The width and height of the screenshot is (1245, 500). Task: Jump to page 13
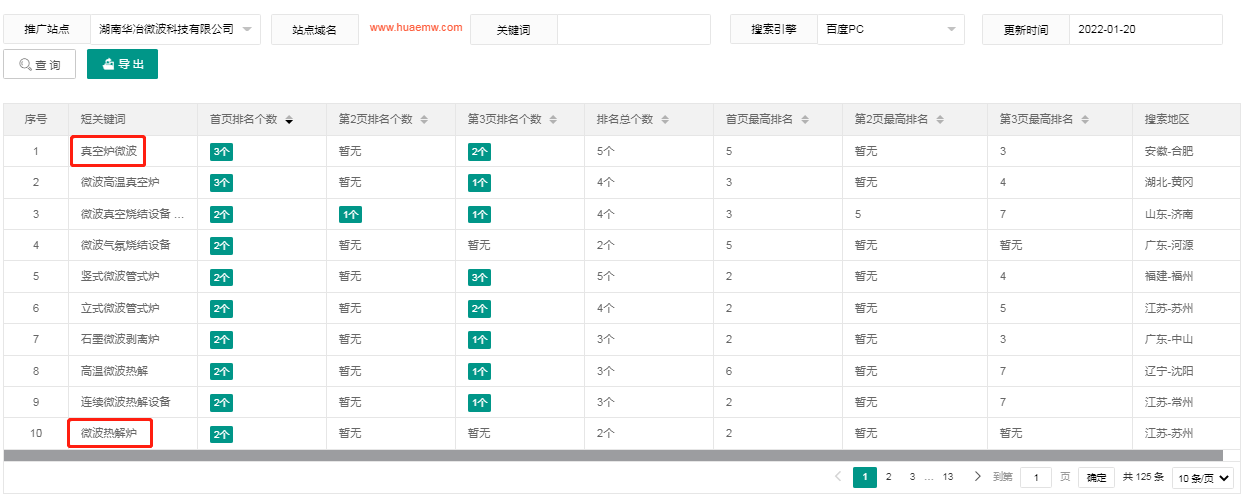click(948, 477)
